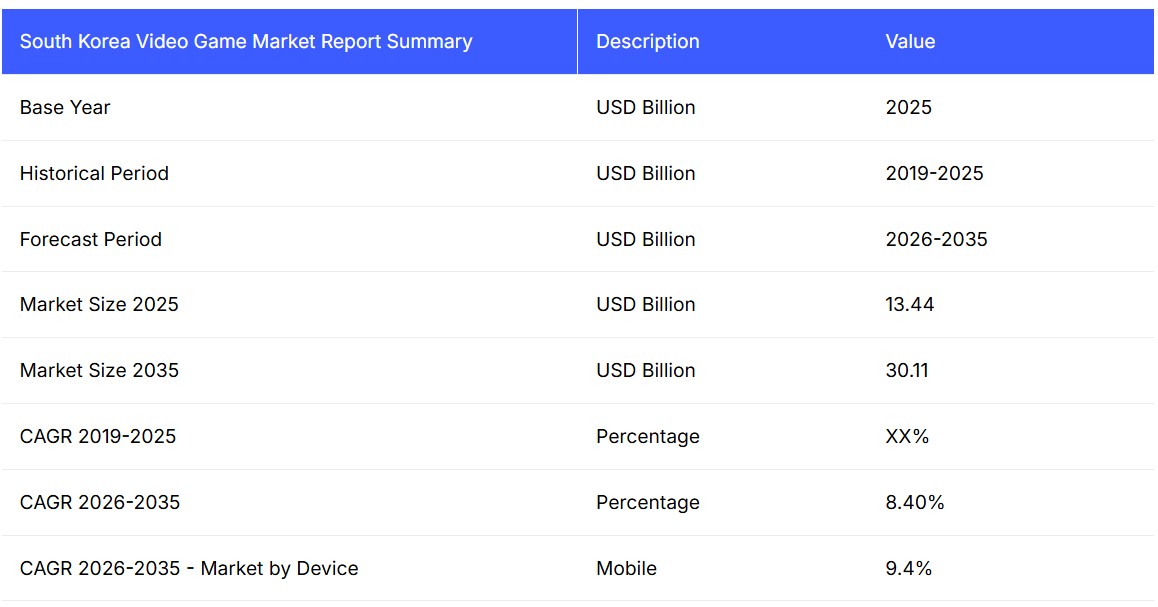The height and width of the screenshot is (607, 1158).
Task: Select the Mobile description cell
Action: click(x=626, y=569)
